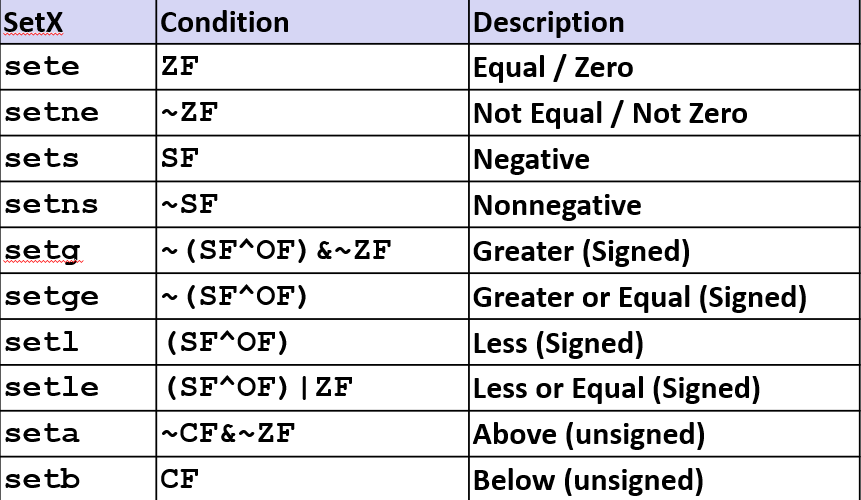Click the setge instruction cell
Viewport: 861px width, 500px height.
[x=52, y=297]
